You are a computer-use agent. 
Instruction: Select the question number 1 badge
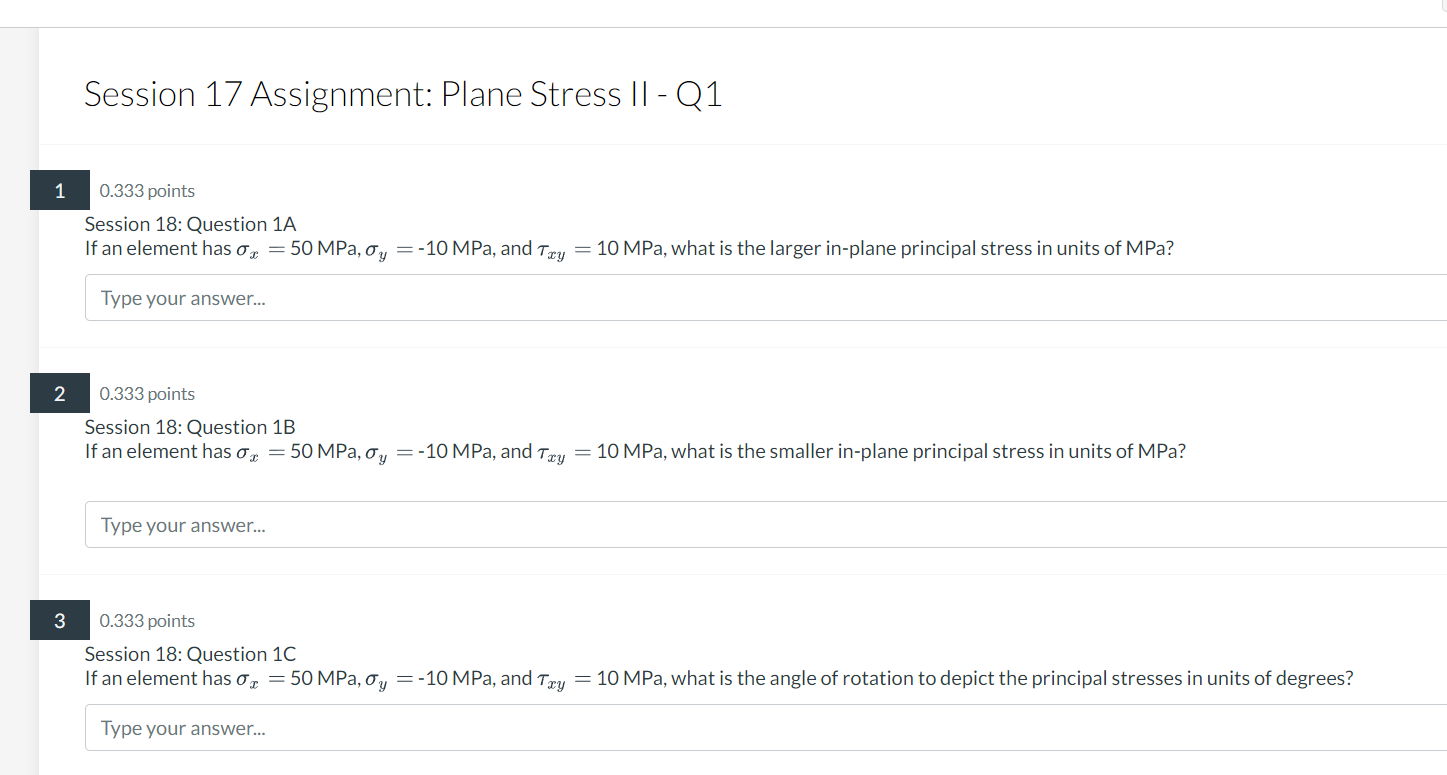(x=59, y=190)
